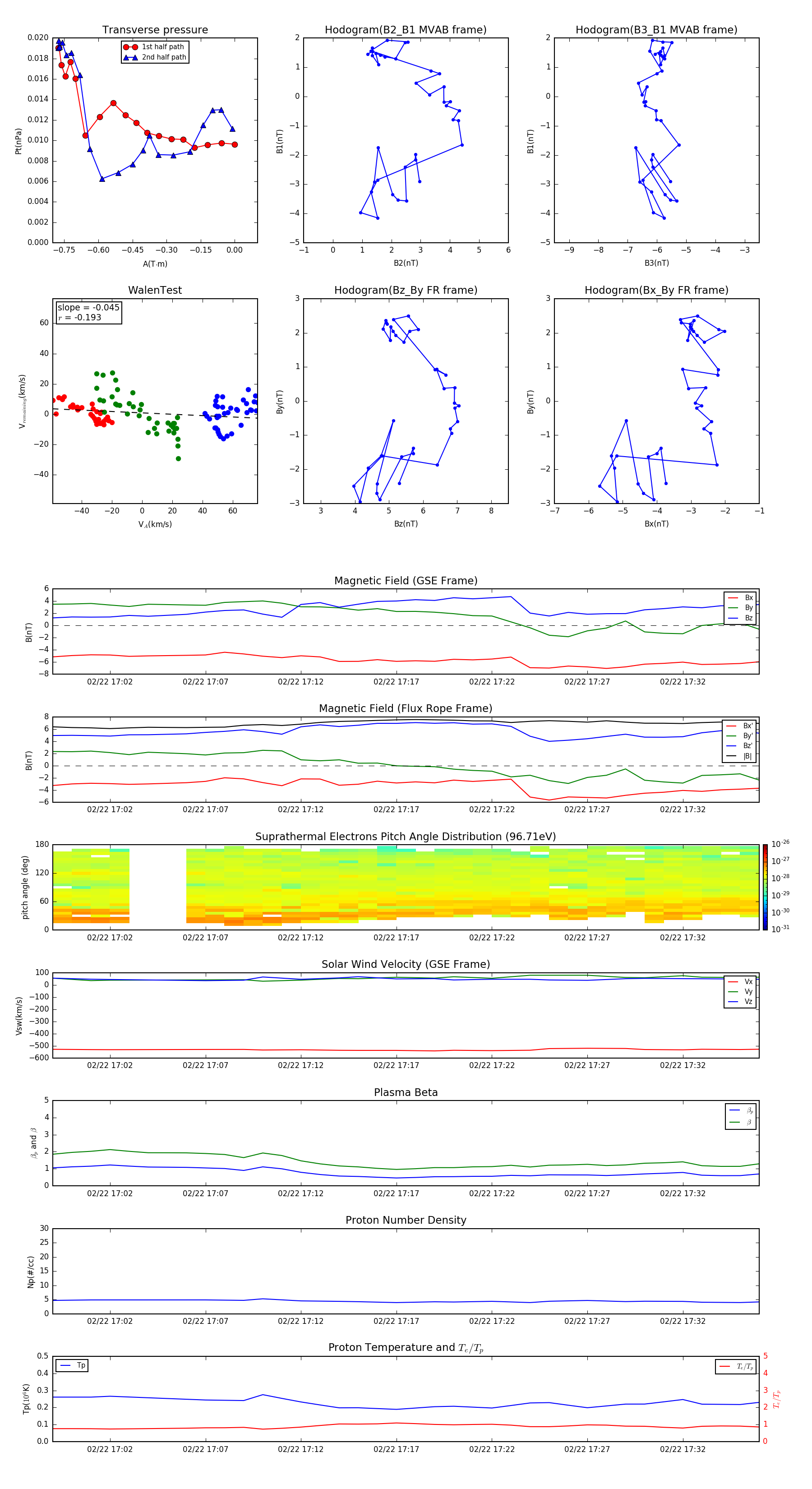The image size is (812, 1489).
Task: Click '02/22 17:02' tick under GSE magnetic field
Action: 110,682
